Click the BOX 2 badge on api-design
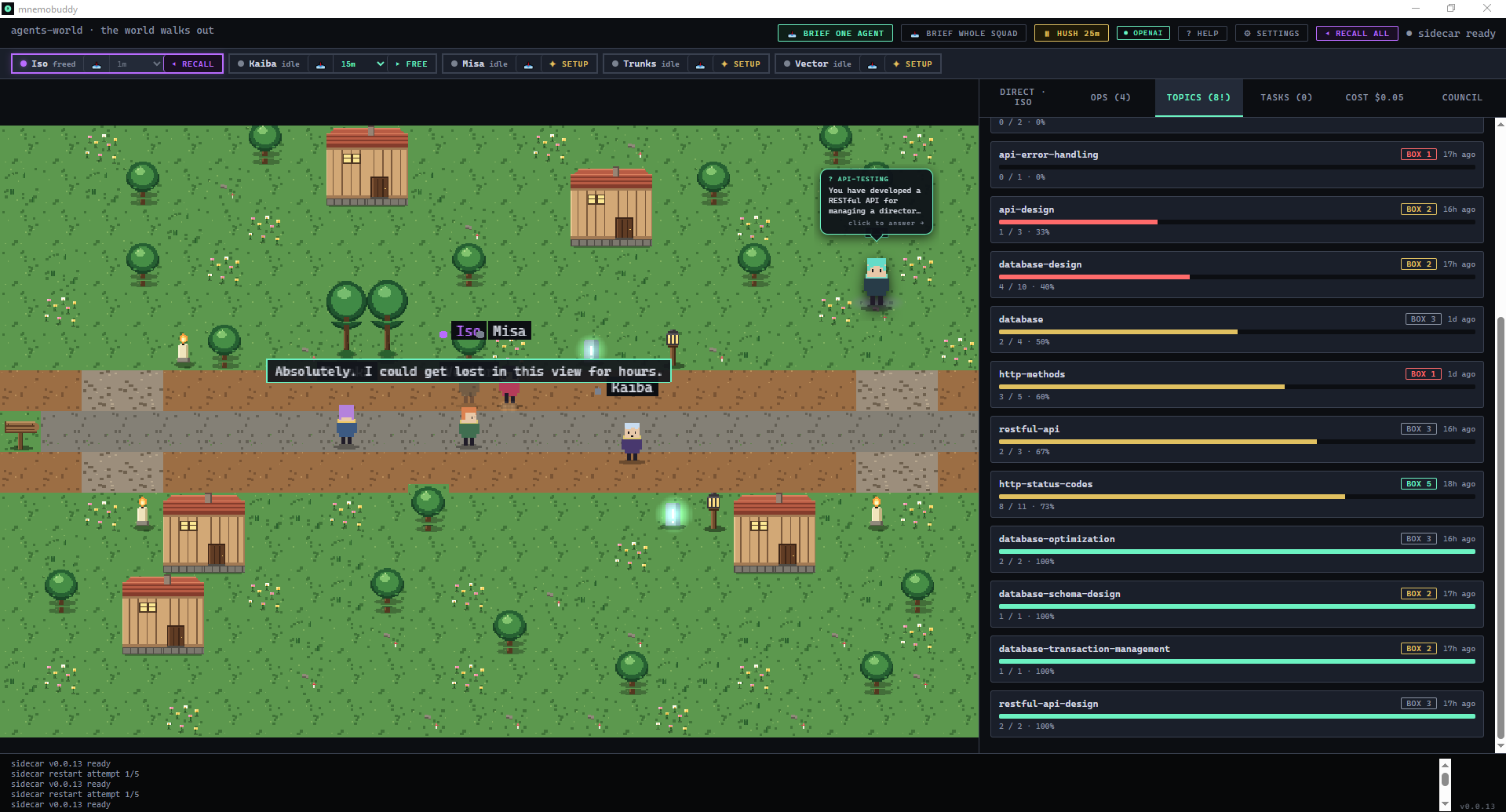 pos(1419,209)
